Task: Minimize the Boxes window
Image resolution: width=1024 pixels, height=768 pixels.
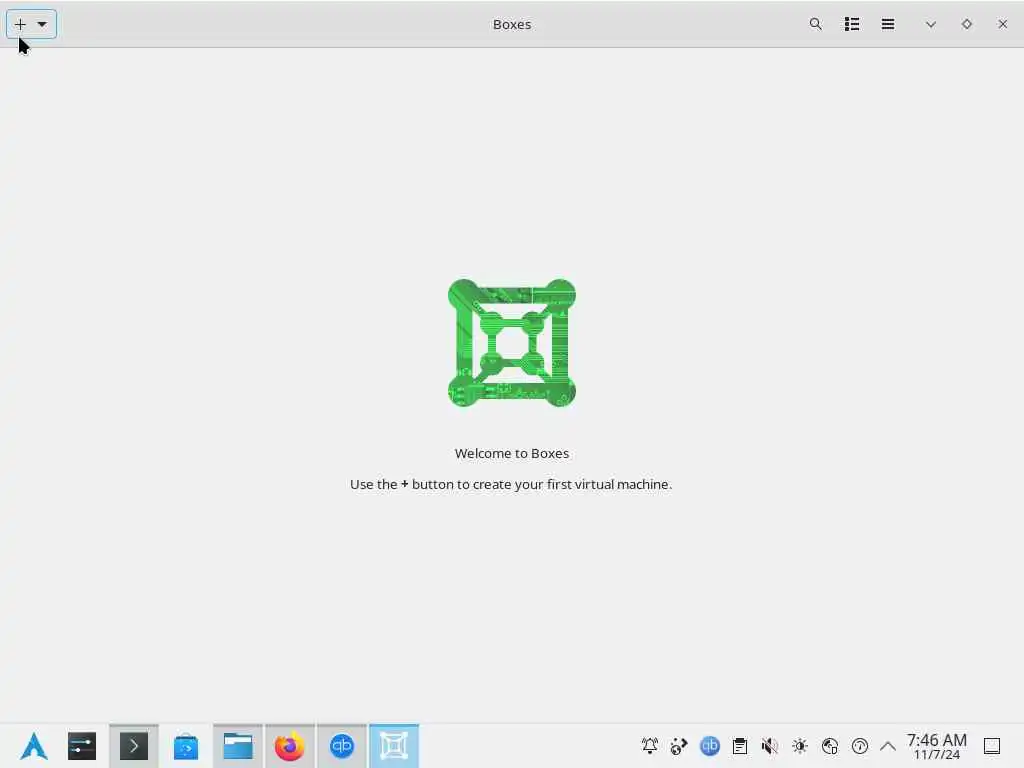Action: pos(931,24)
